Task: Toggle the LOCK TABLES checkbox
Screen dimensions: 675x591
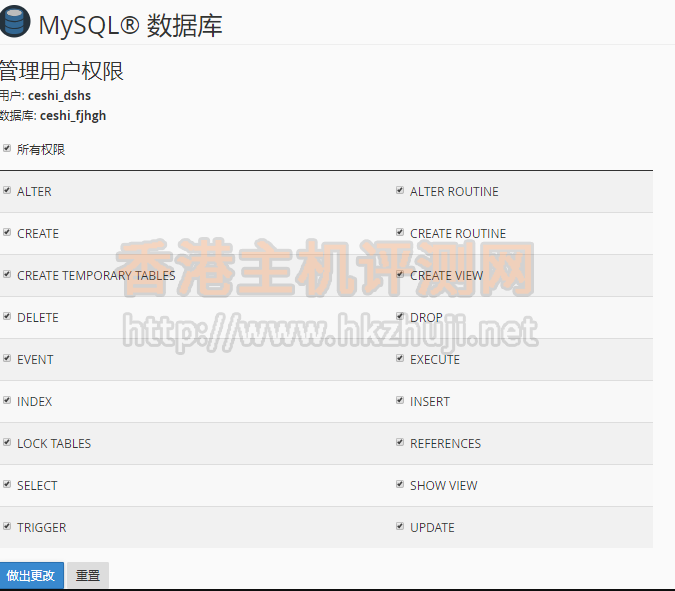Action: (7, 442)
